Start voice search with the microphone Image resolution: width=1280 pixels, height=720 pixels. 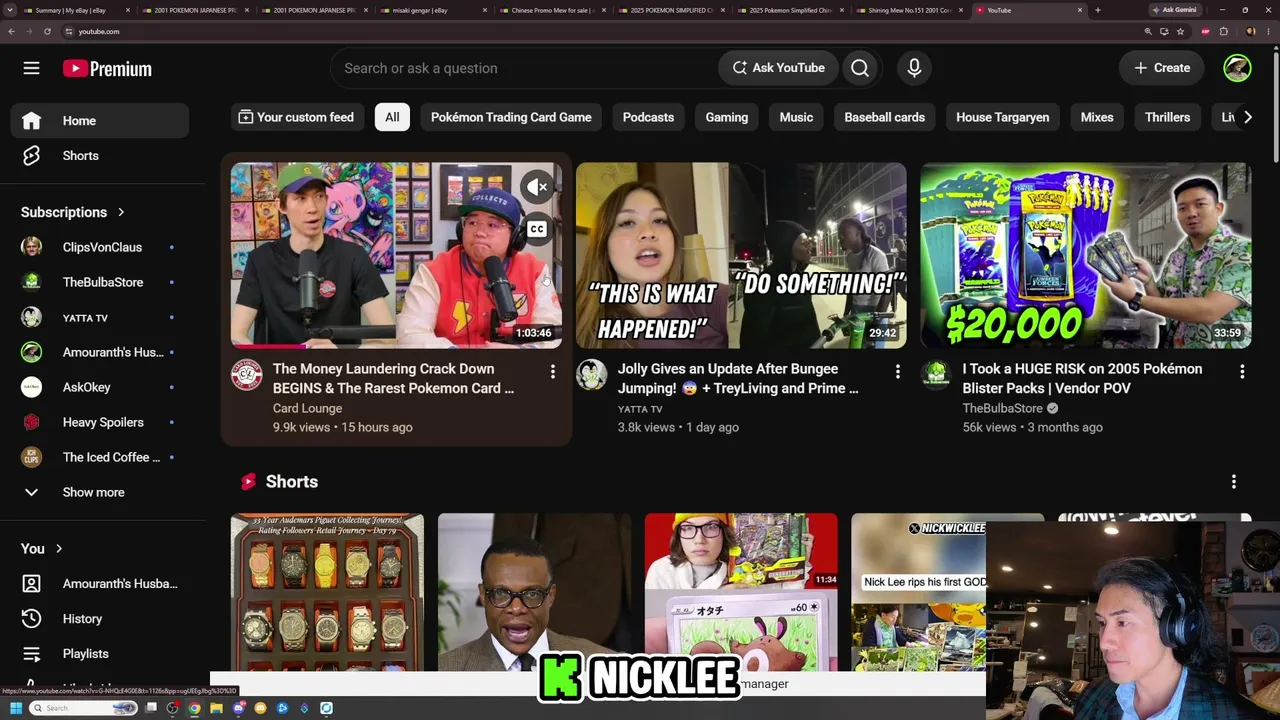point(914,68)
